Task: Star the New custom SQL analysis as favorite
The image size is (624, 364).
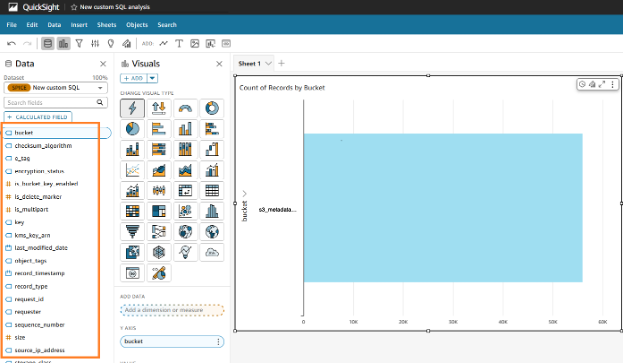Action: click(74, 7)
